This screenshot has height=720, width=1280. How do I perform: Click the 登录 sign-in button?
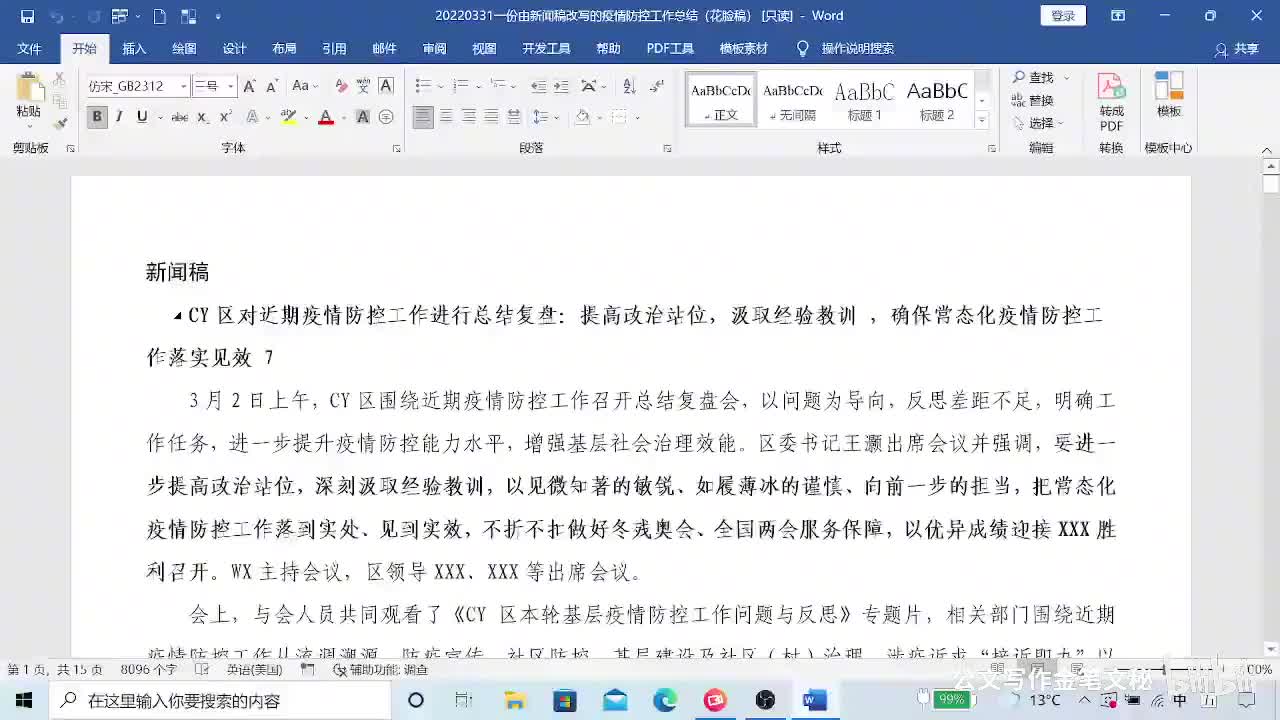coord(1063,16)
